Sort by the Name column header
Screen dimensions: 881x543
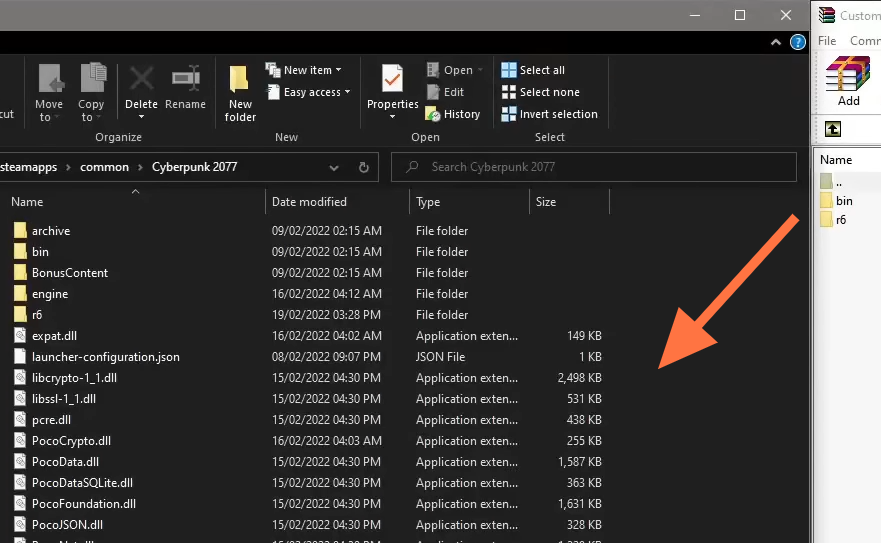tap(27, 202)
